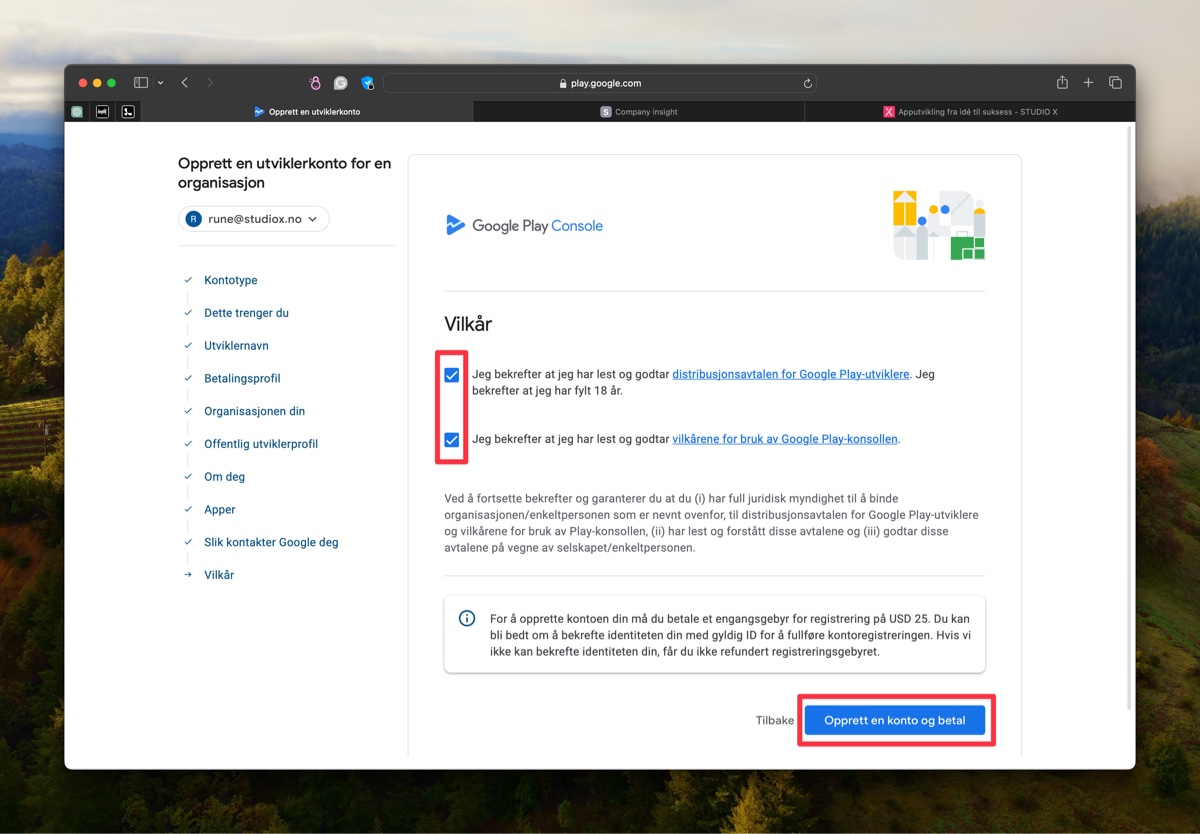
Task: Click the Vilkår heading text
Action: (x=468, y=324)
